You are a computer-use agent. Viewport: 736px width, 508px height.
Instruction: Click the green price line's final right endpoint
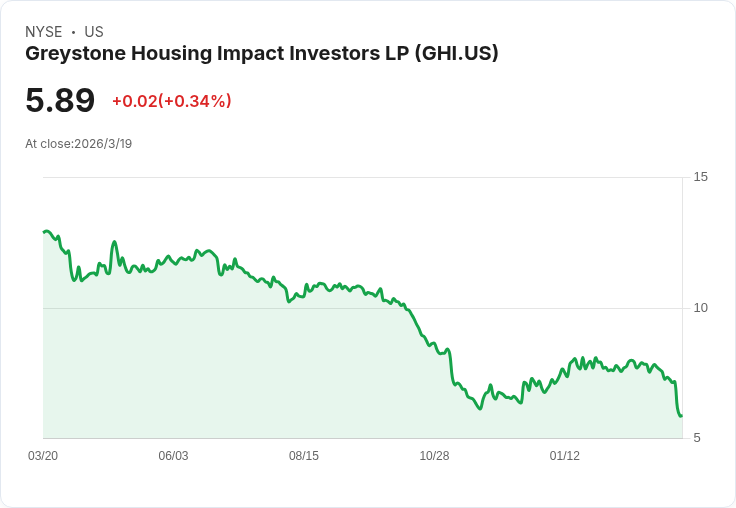tap(681, 416)
